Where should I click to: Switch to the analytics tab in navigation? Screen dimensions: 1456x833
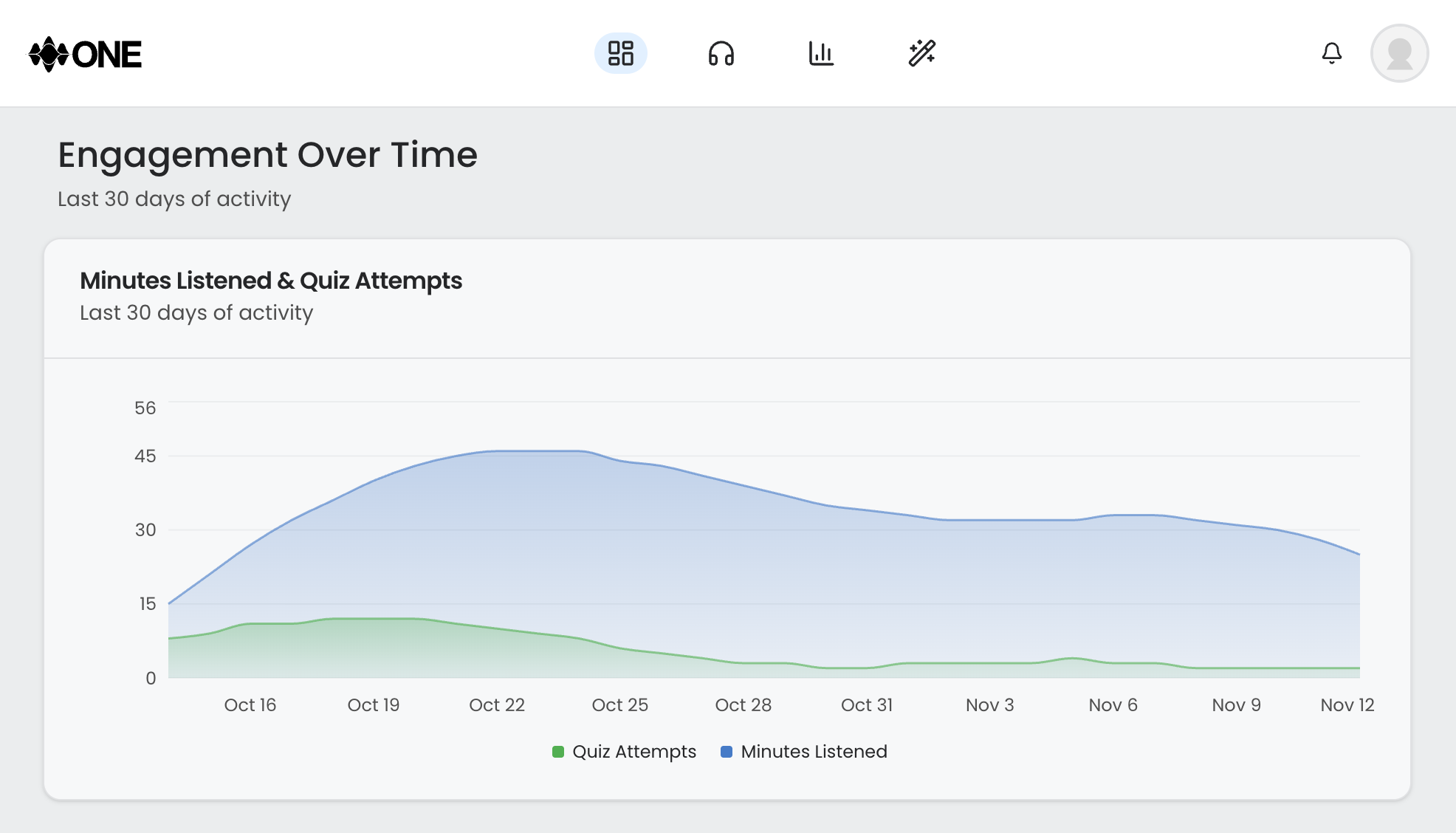coord(822,53)
